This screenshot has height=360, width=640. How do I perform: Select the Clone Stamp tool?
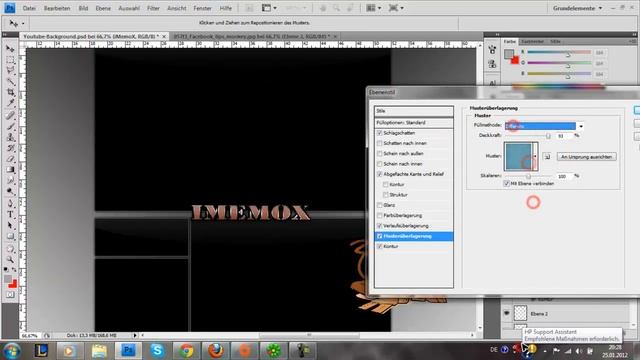click(10, 137)
